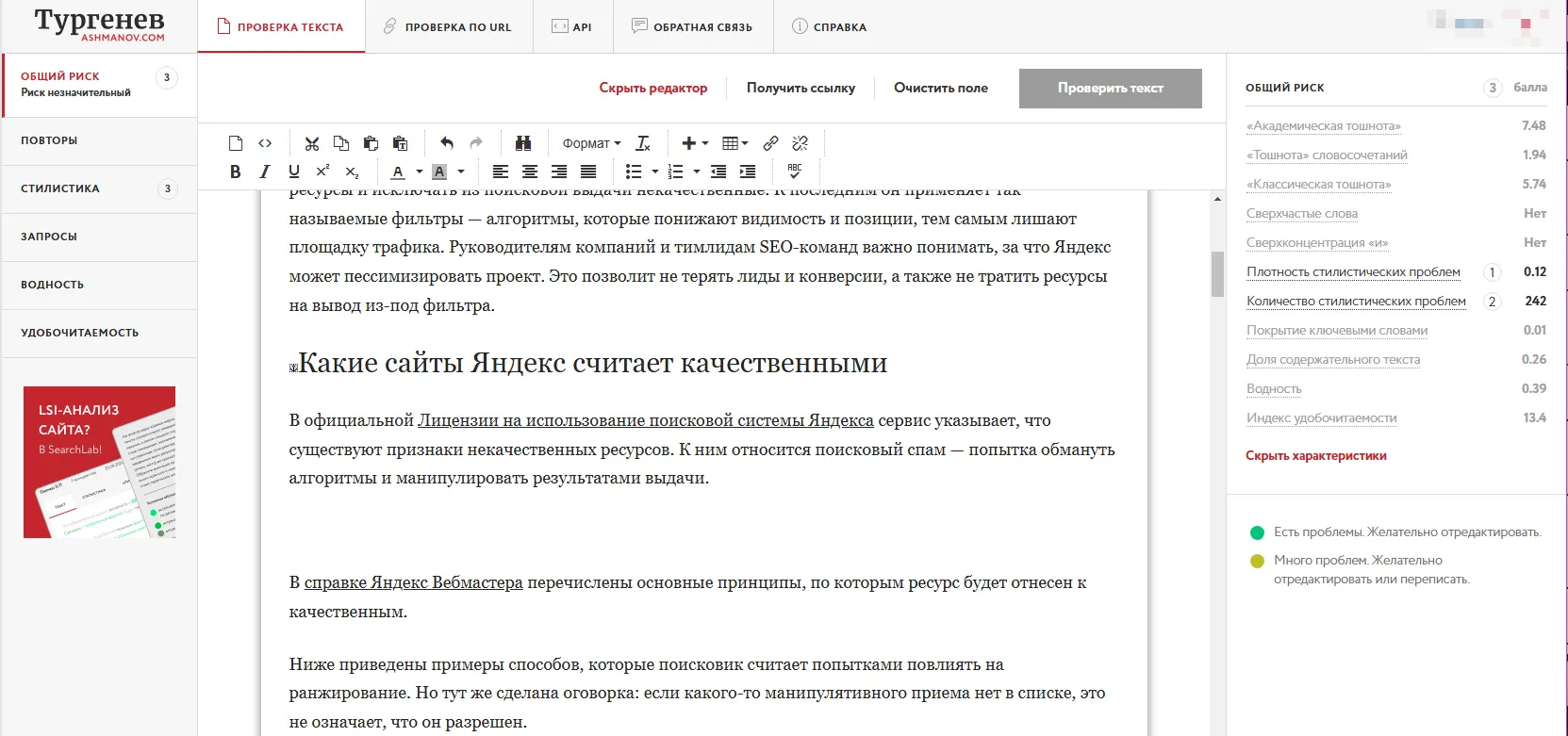Viewport: 1568px width, 736px height.
Task: Apply current background highlight color
Action: point(439,172)
